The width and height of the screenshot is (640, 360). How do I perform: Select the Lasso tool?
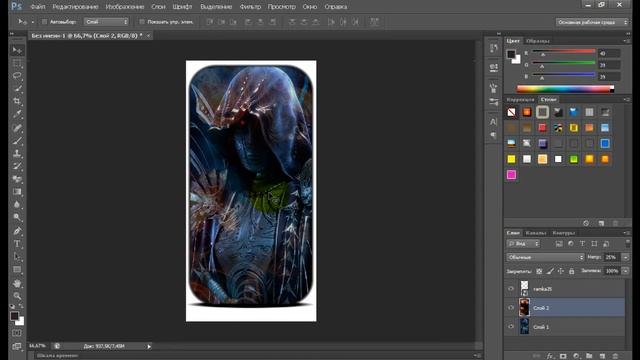17,76
